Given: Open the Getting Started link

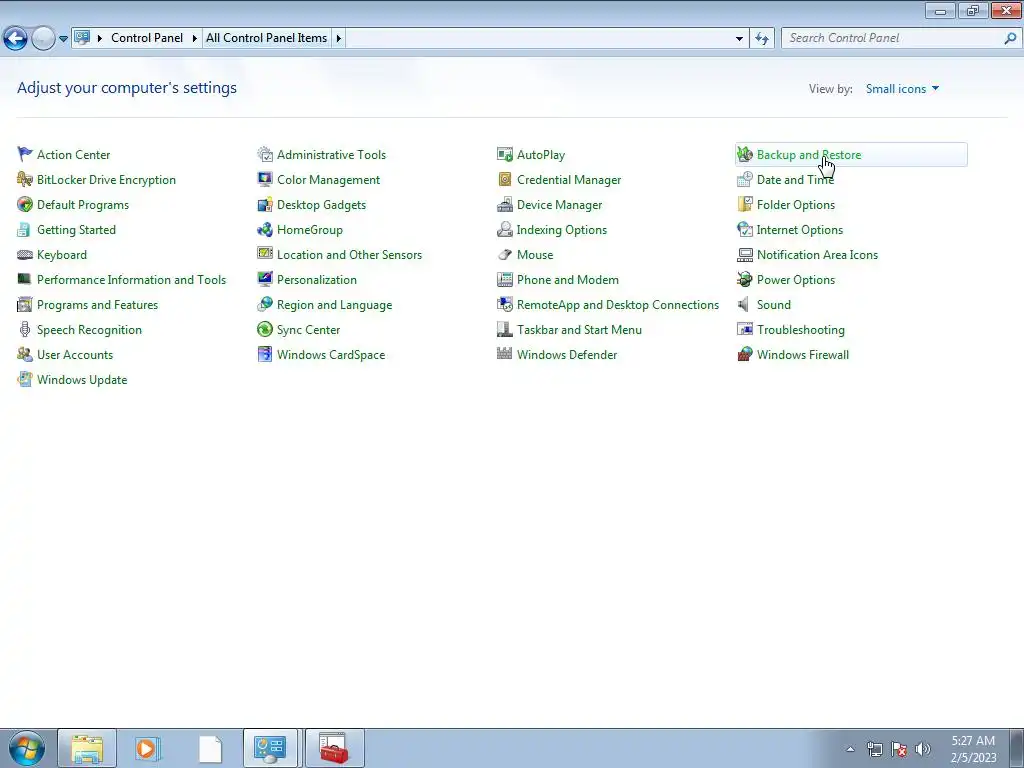Looking at the screenshot, I should tap(76, 230).
